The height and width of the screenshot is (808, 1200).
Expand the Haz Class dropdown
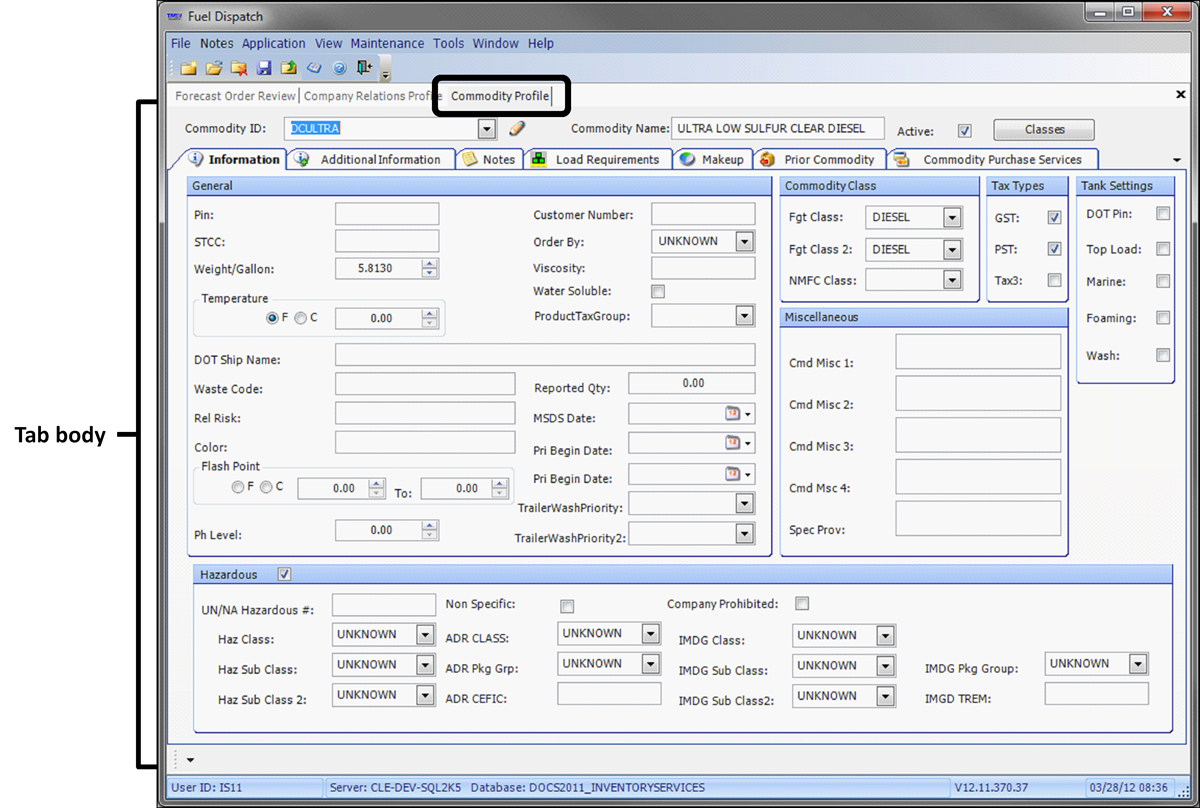pyautogui.click(x=425, y=635)
